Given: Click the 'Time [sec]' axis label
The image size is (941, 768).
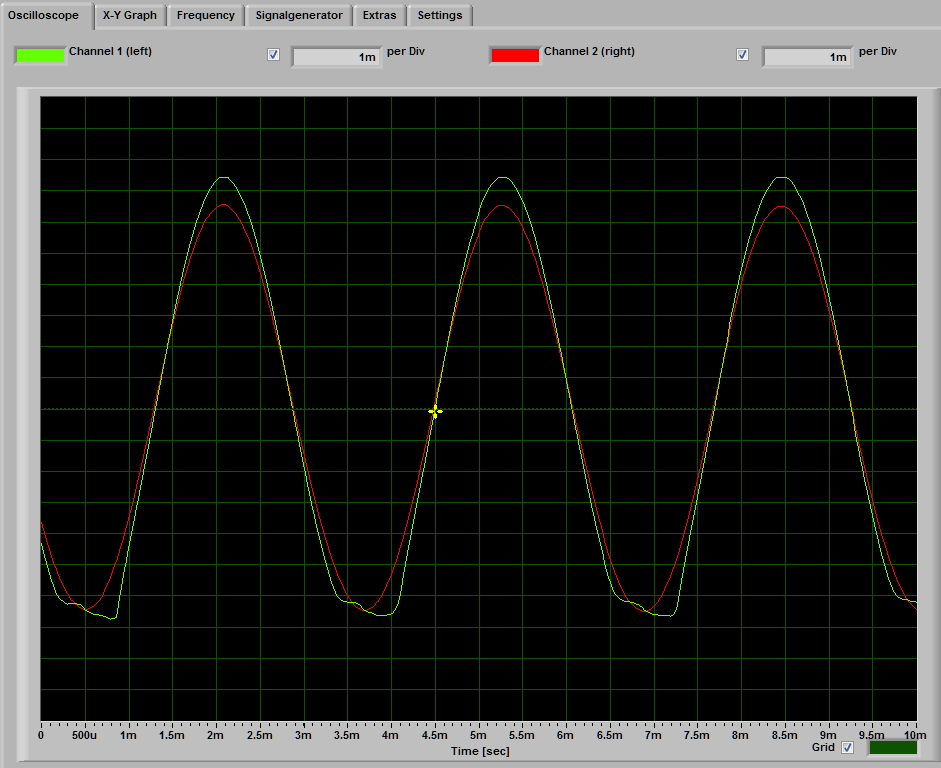Looking at the screenshot, I should click(480, 751).
